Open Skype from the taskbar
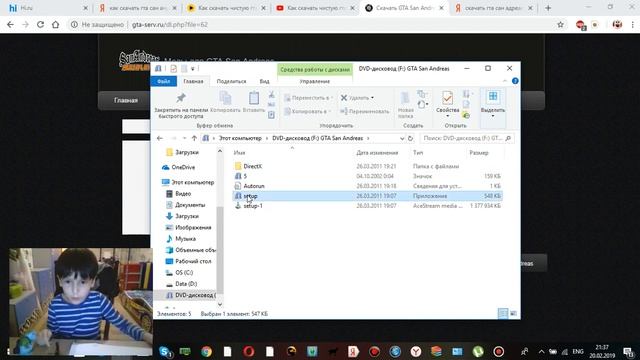640x360 pixels. (x=165, y=351)
